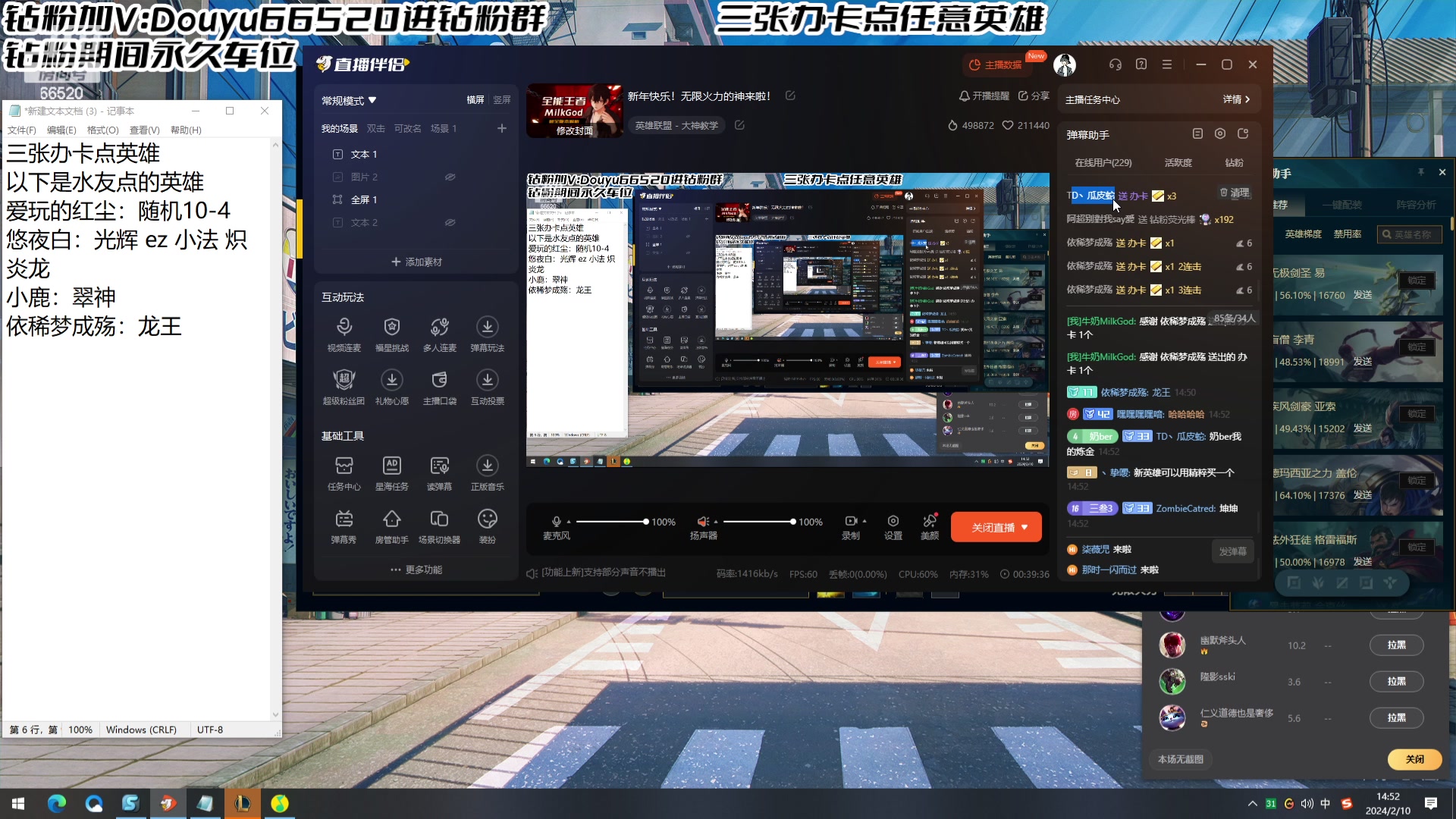Switch to 在线用户(229) tab
This screenshot has width=1456, height=819.
(1103, 163)
